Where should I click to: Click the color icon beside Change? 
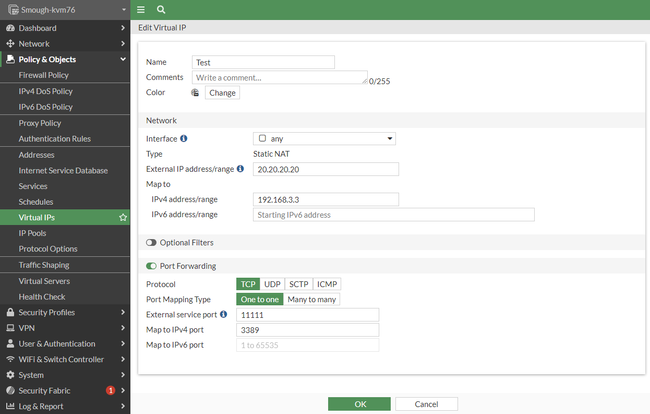pyautogui.click(x=195, y=92)
